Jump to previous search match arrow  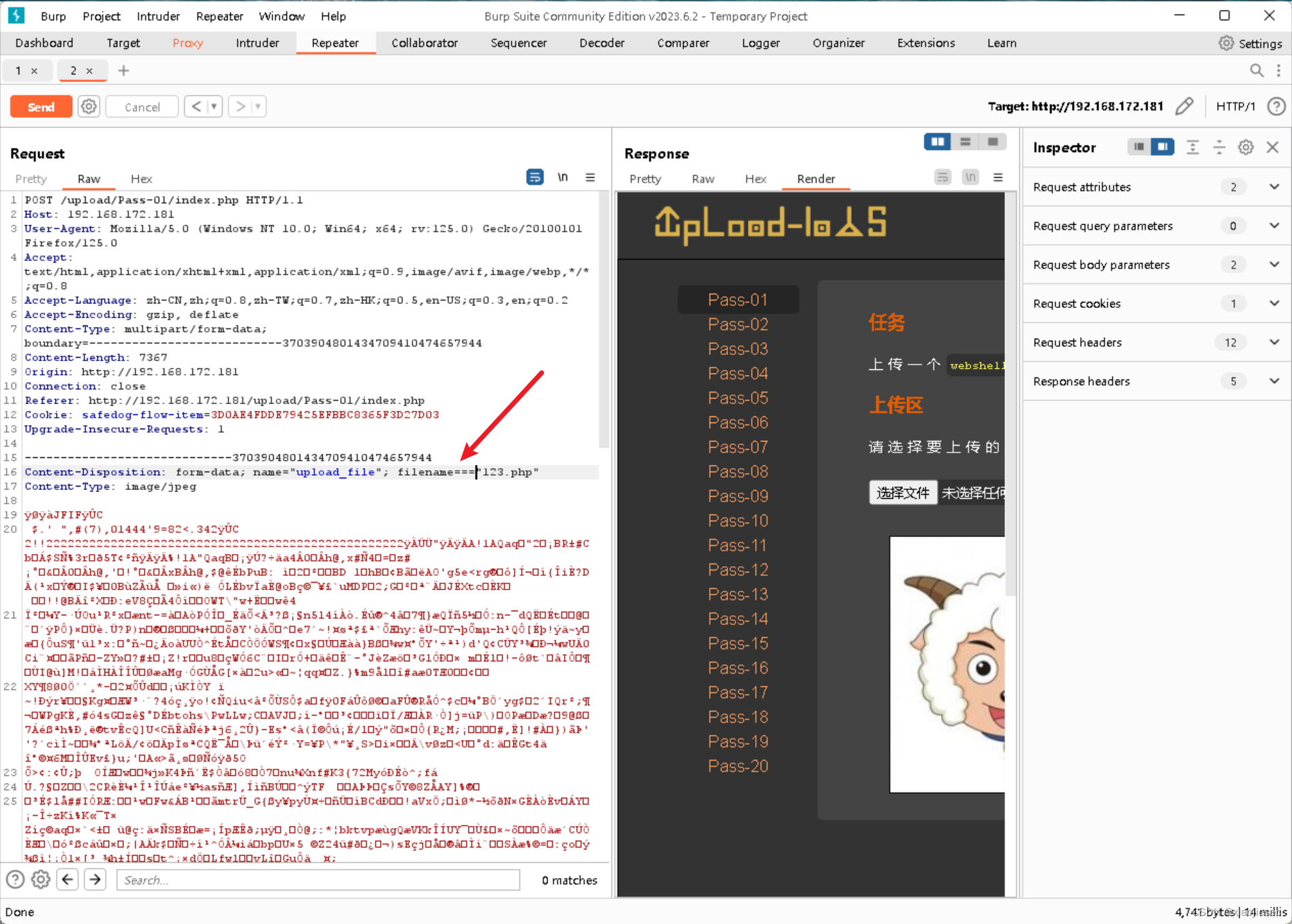click(67, 880)
